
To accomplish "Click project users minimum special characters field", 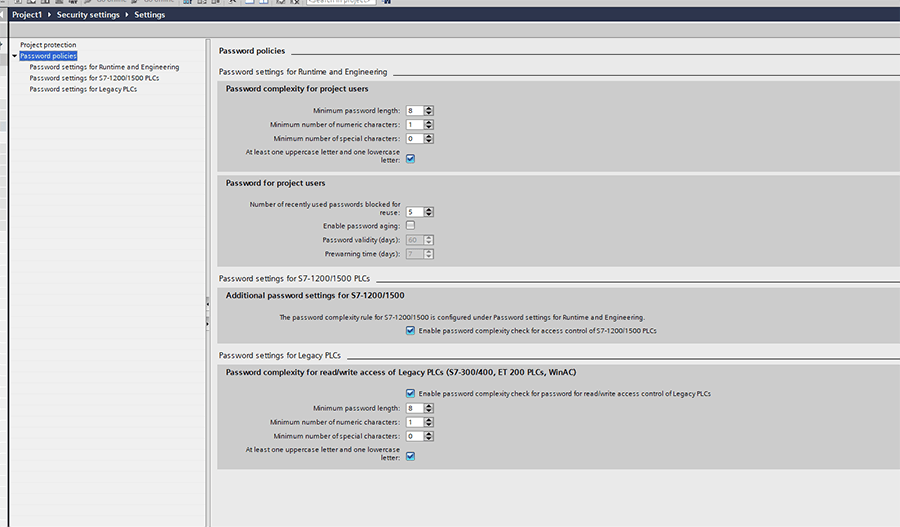I will click(415, 138).
